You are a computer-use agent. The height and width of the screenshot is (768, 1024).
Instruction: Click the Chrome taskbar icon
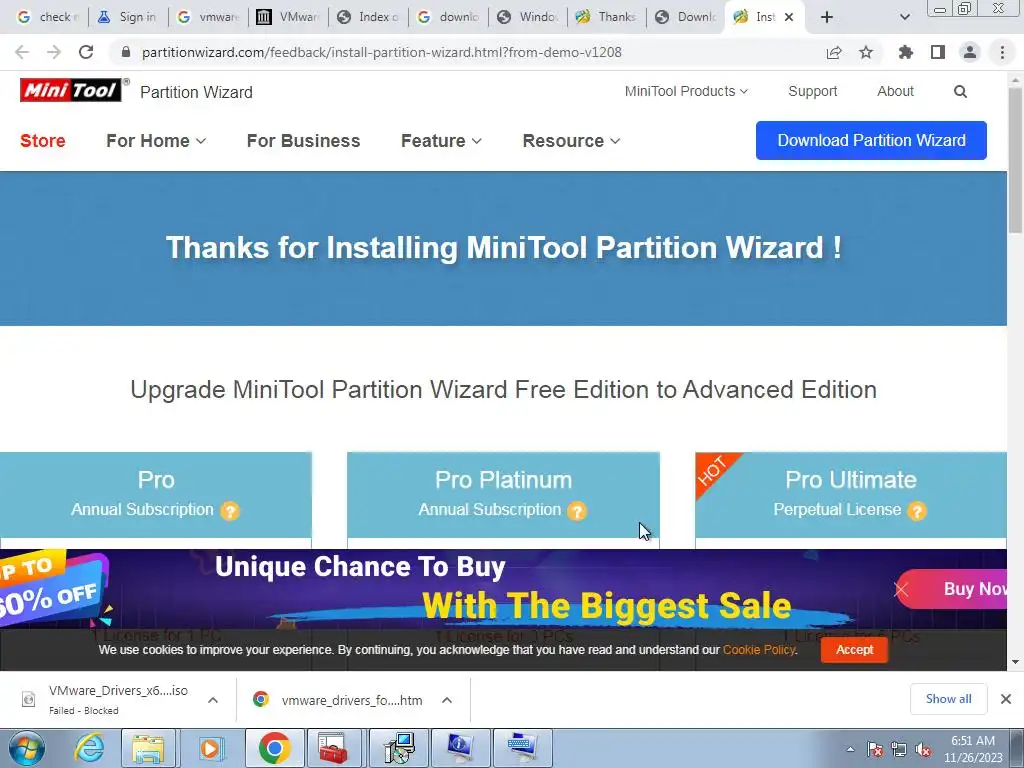(274, 748)
